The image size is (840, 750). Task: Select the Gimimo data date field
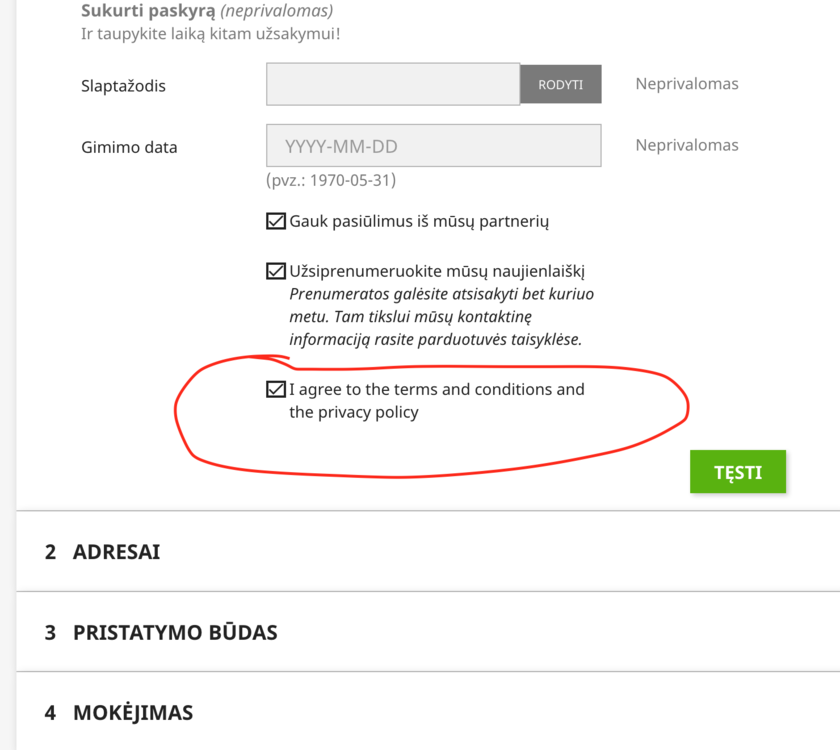(x=432, y=145)
